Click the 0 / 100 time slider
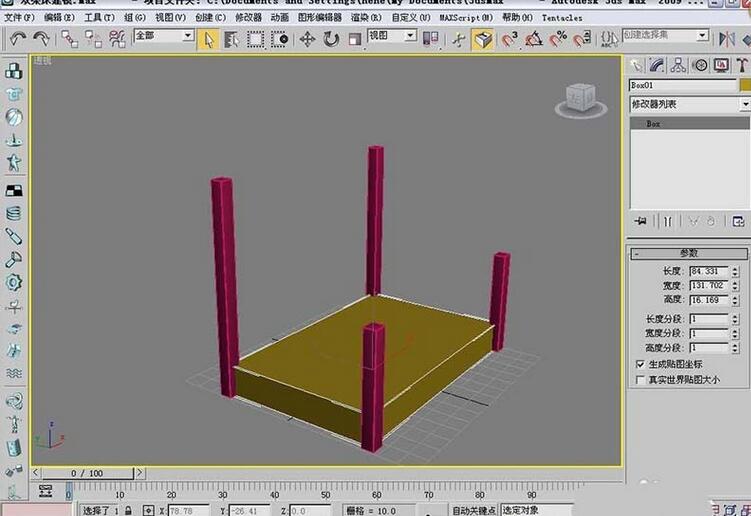 coord(87,473)
